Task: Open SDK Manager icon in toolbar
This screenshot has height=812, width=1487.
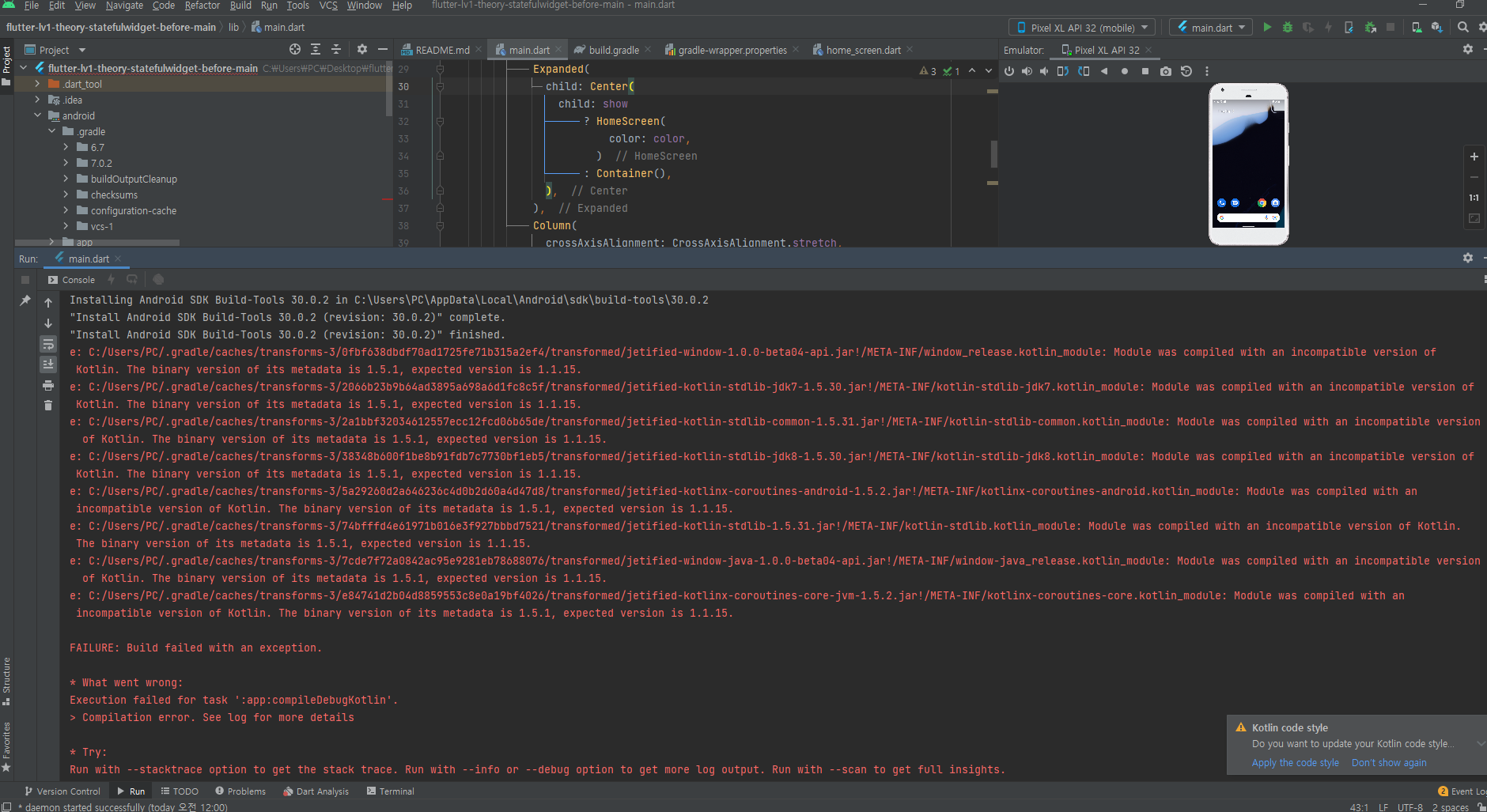Action: pyautogui.click(x=1436, y=27)
